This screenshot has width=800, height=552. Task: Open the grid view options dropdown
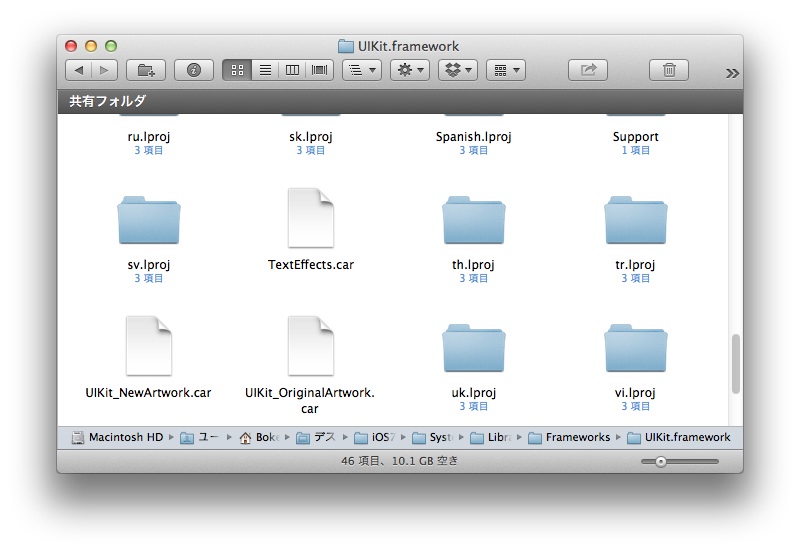click(x=506, y=70)
